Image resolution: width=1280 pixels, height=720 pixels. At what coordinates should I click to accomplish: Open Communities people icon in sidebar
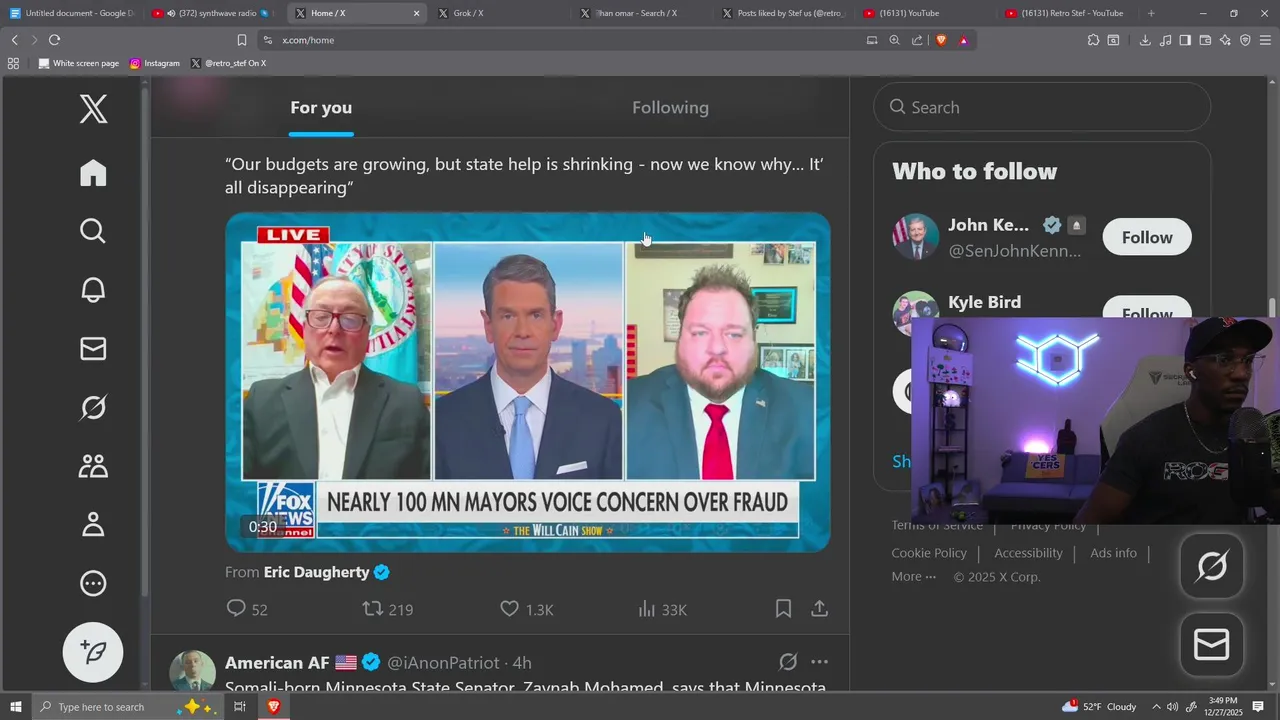pyautogui.click(x=93, y=466)
